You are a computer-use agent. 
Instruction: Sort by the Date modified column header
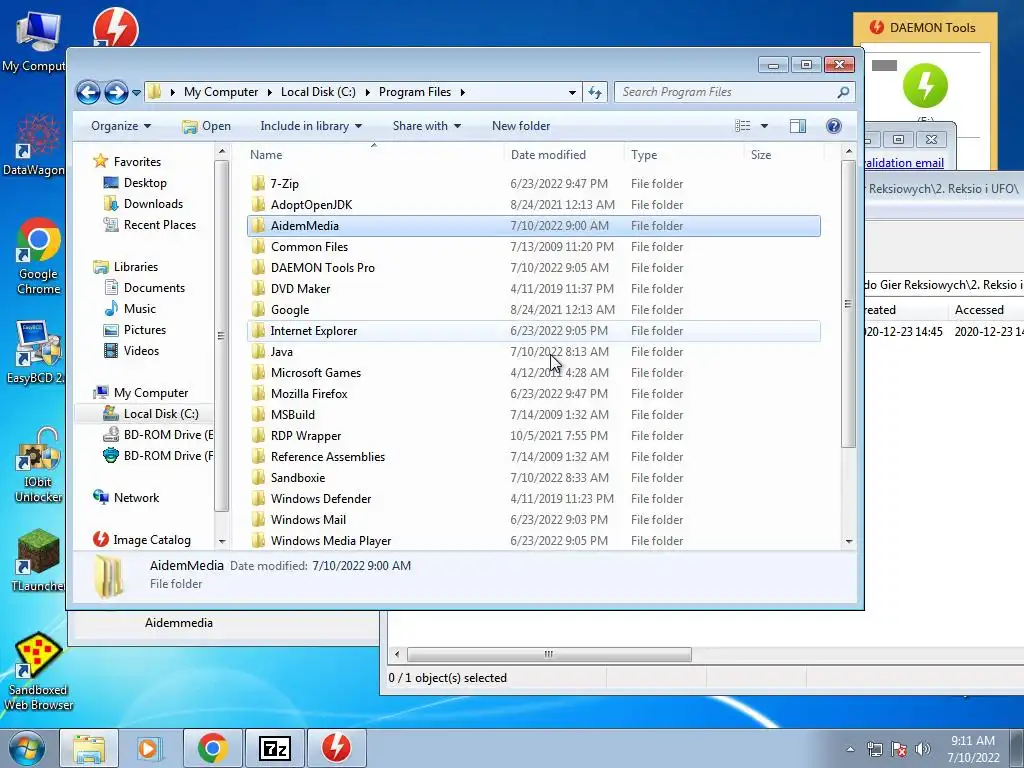click(564, 155)
